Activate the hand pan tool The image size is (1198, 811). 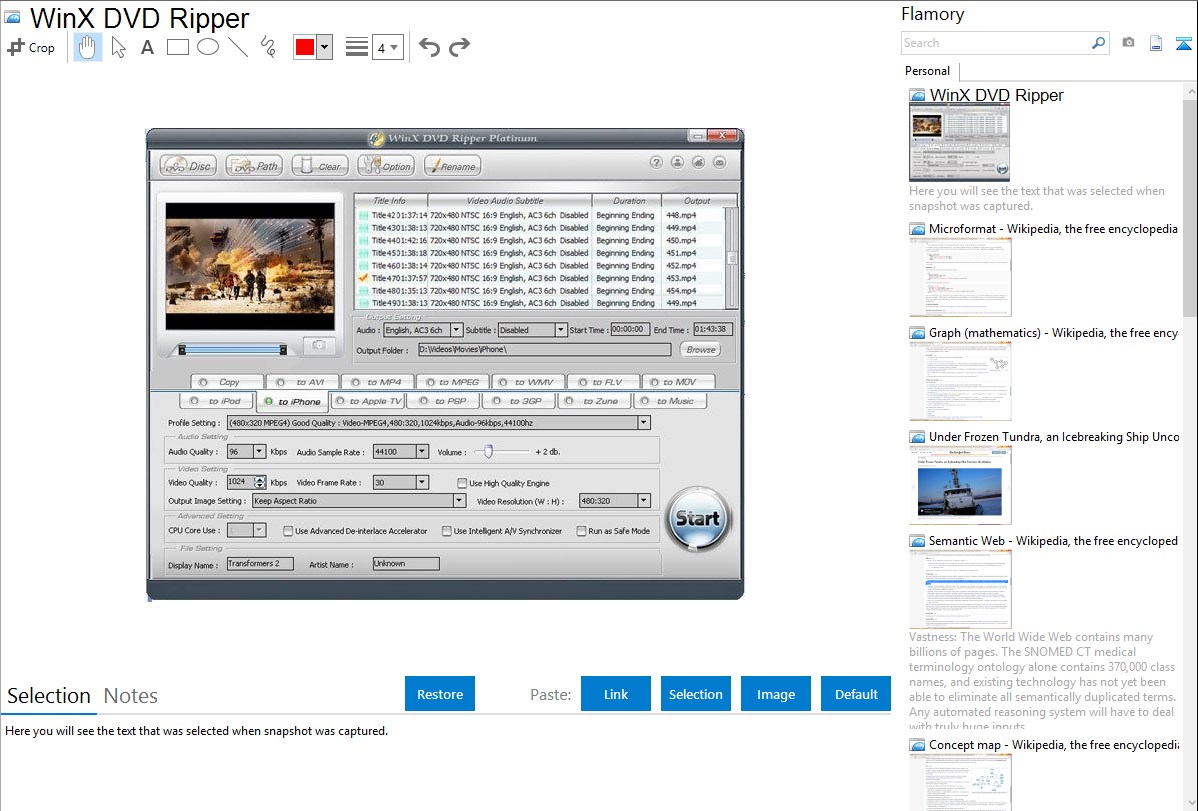tap(87, 47)
